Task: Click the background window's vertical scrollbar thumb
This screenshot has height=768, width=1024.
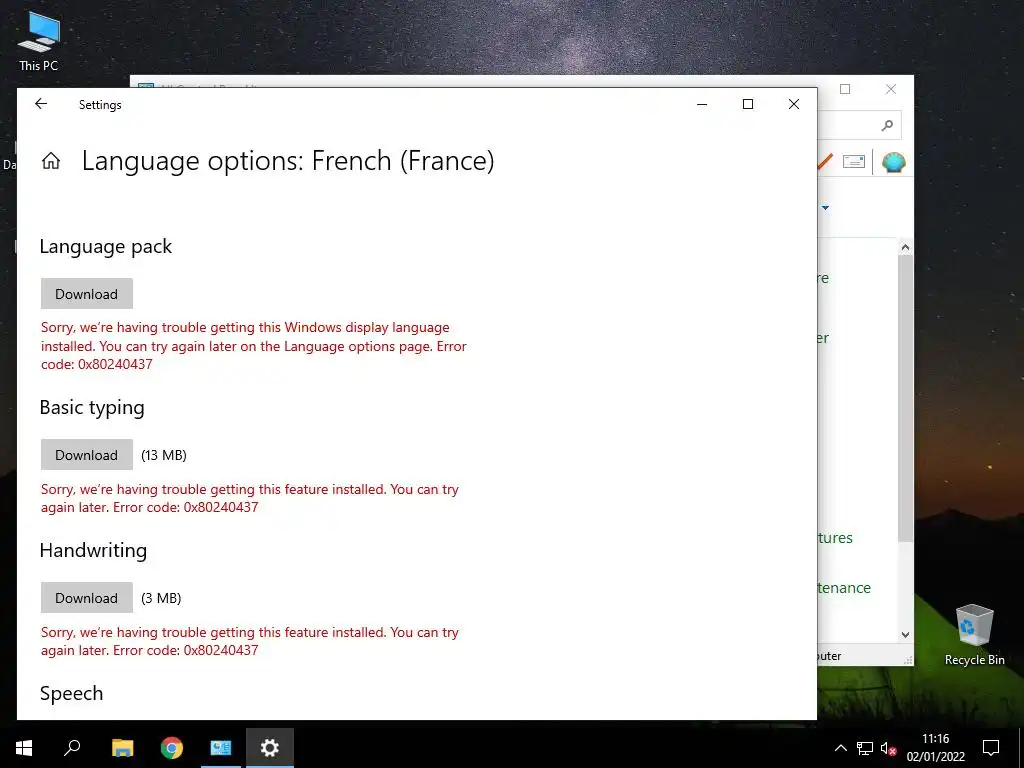Action: click(x=905, y=398)
